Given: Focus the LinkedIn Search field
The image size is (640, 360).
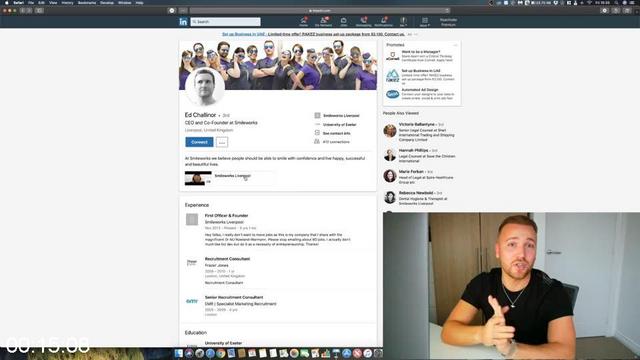Looking at the screenshot, I should [x=225, y=22].
